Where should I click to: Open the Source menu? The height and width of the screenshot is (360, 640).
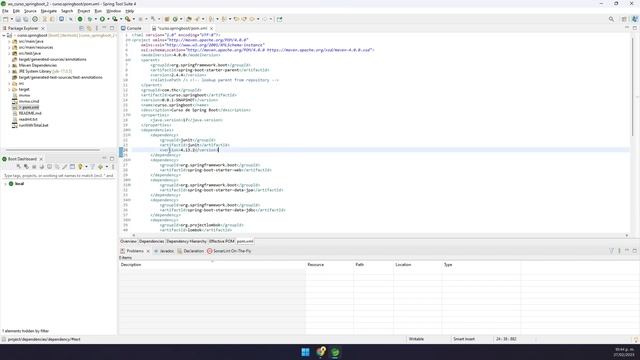click(x=30, y=11)
